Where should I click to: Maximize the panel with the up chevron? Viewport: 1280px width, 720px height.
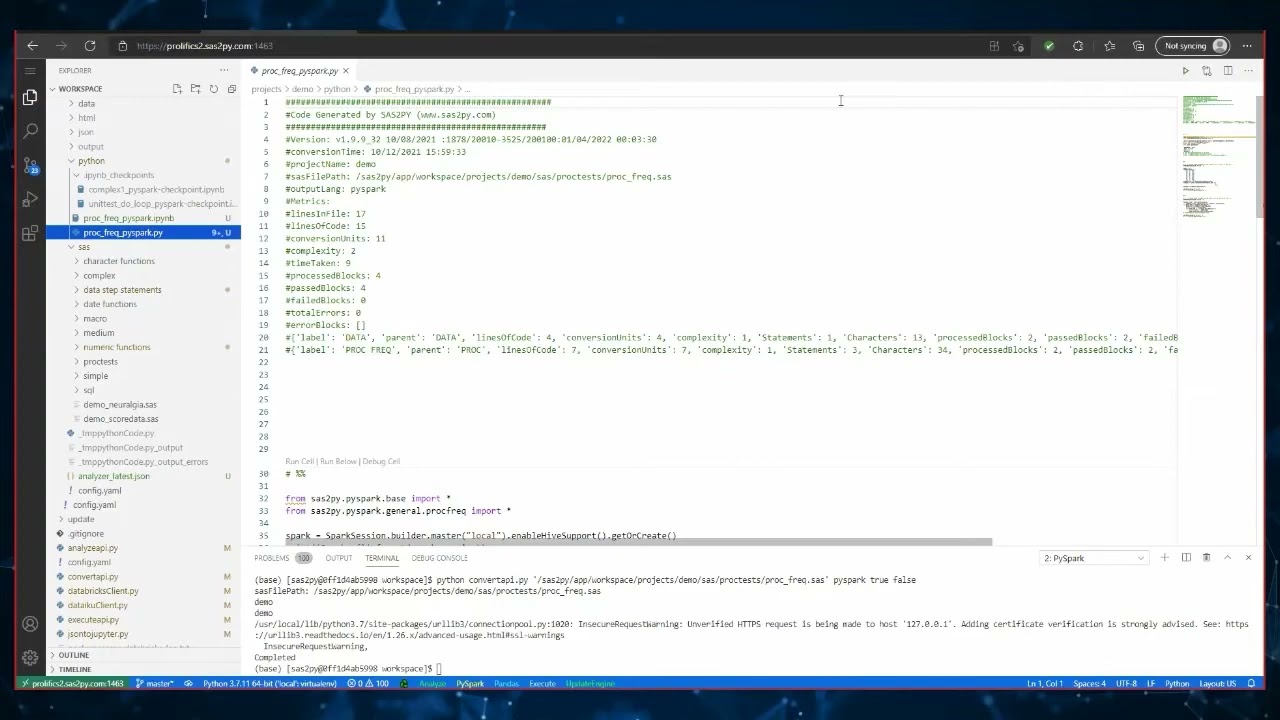[x=1227, y=557]
